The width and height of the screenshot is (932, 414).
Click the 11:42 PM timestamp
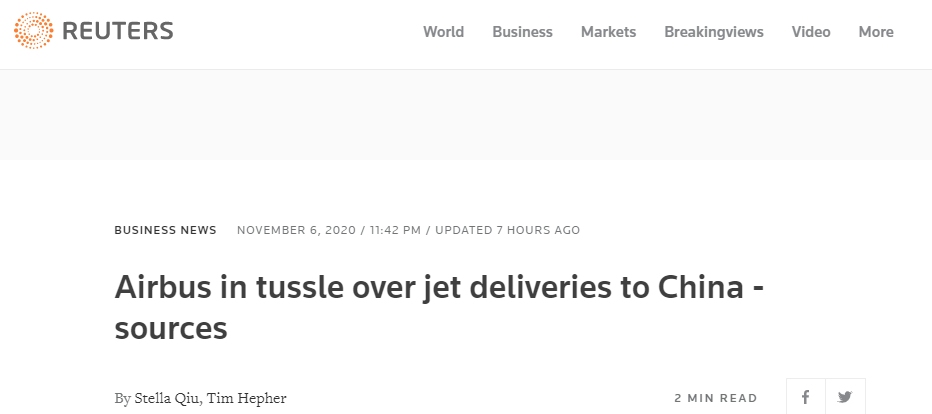pyautogui.click(x=395, y=230)
